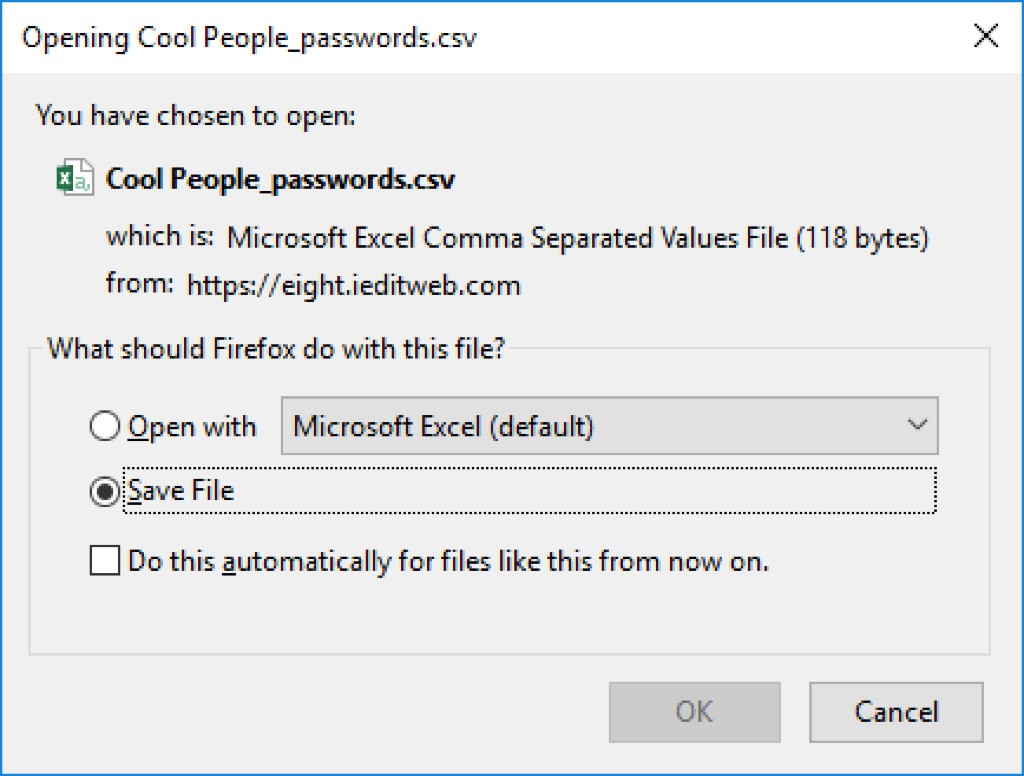Image resolution: width=1024 pixels, height=776 pixels.
Task: Click the 'You have chosen to open:' text
Action: pos(195,116)
